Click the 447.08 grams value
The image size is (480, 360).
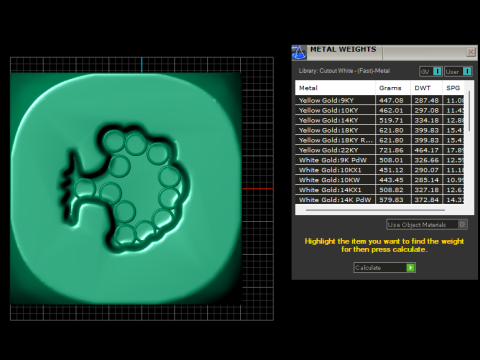(x=391, y=100)
